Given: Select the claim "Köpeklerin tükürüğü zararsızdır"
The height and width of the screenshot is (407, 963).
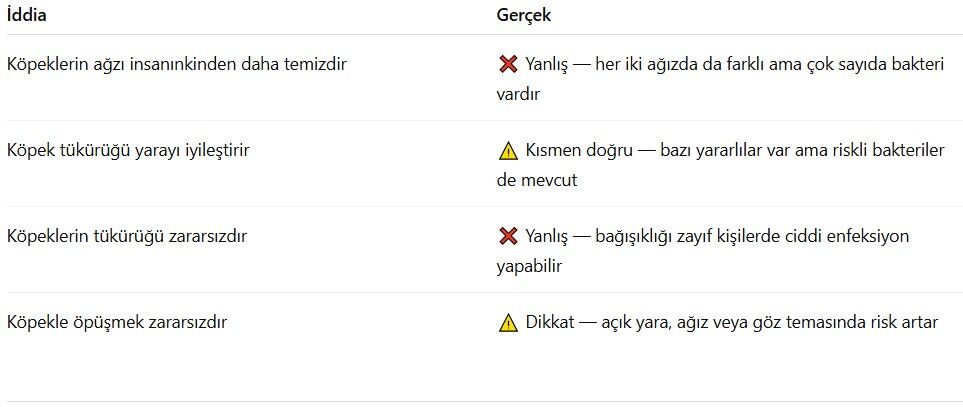Looking at the screenshot, I should [x=126, y=237].
